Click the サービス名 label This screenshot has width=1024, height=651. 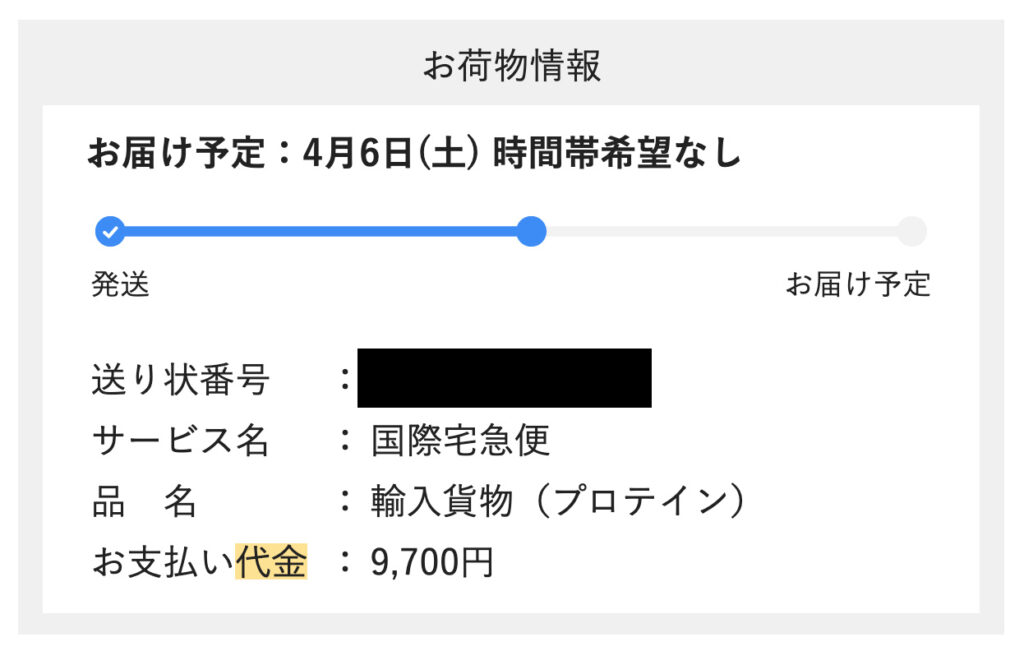tap(181, 440)
